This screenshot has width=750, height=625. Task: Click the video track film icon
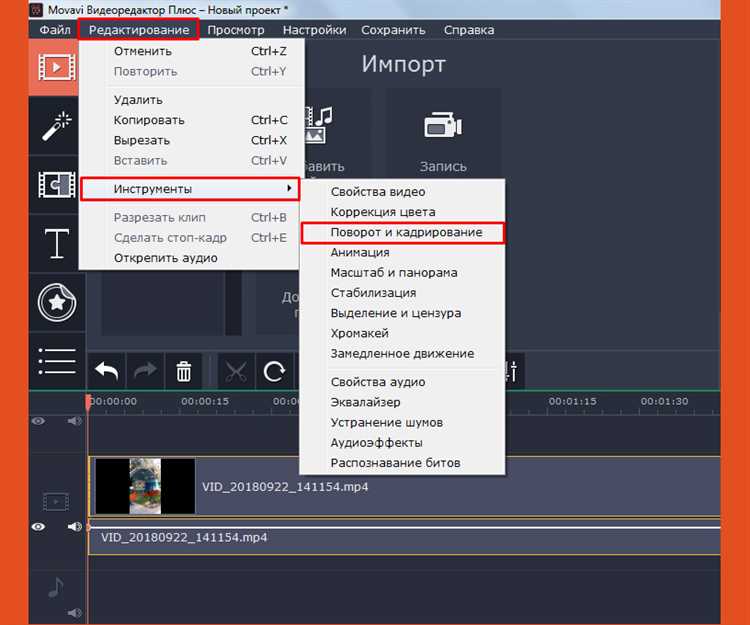pyautogui.click(x=56, y=502)
